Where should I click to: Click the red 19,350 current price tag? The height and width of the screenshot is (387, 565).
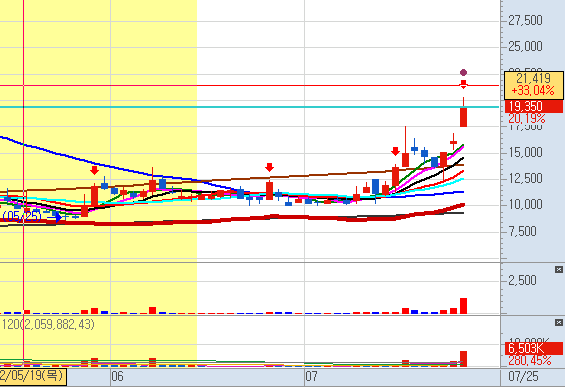pos(533,107)
